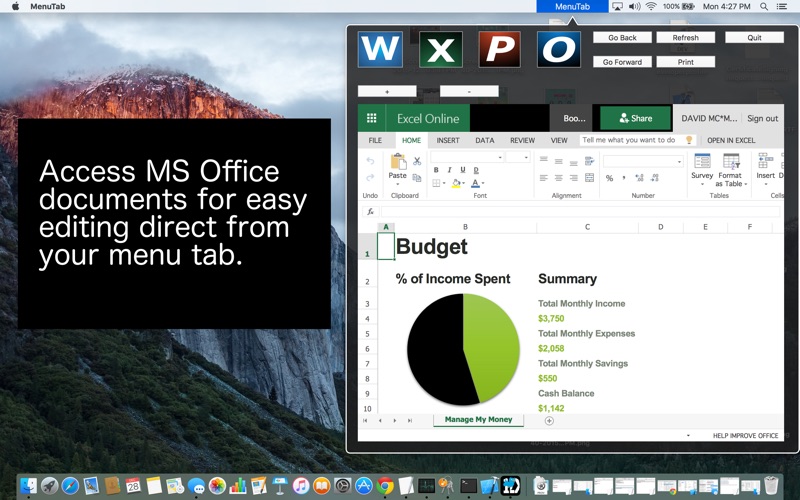This screenshot has width=800, height=500.
Task: Add a new sheet with plus icon
Action: click(549, 420)
